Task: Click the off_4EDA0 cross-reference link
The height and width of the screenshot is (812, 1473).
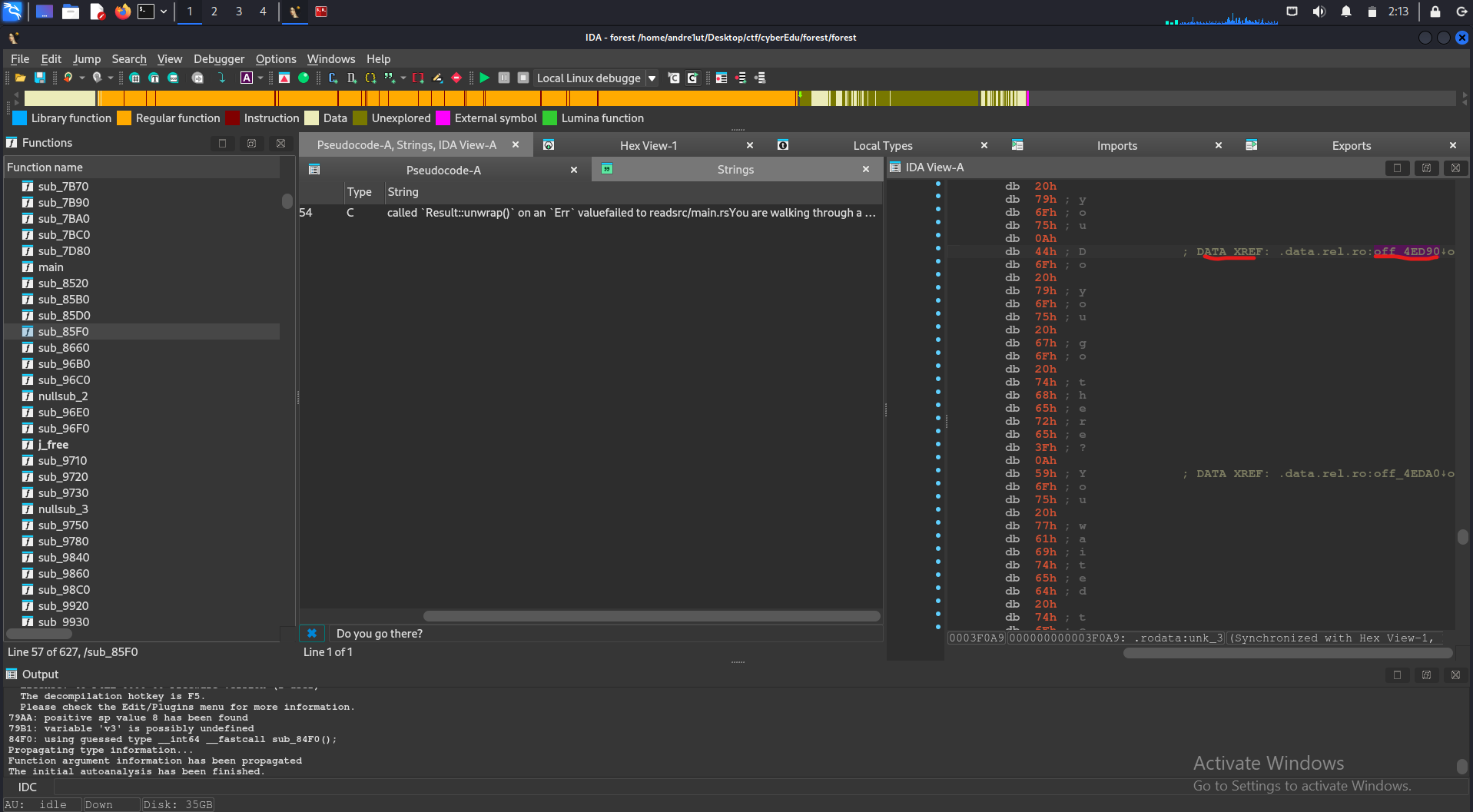Action: [x=1406, y=473]
